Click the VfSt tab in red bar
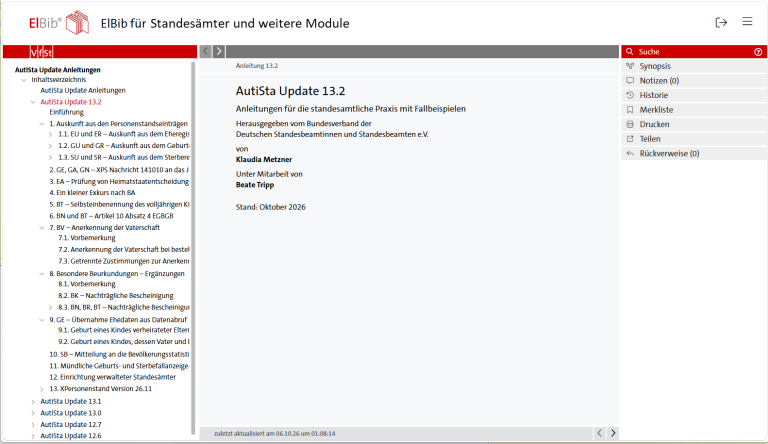 click(x=41, y=52)
